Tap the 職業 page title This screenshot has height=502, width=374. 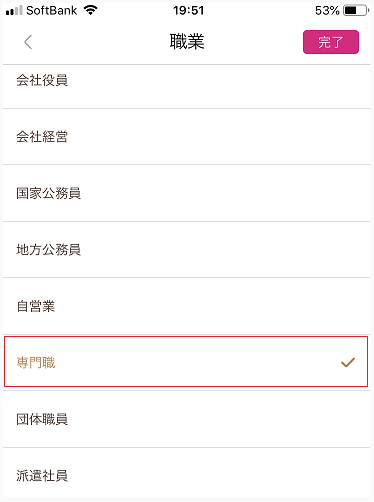(187, 42)
